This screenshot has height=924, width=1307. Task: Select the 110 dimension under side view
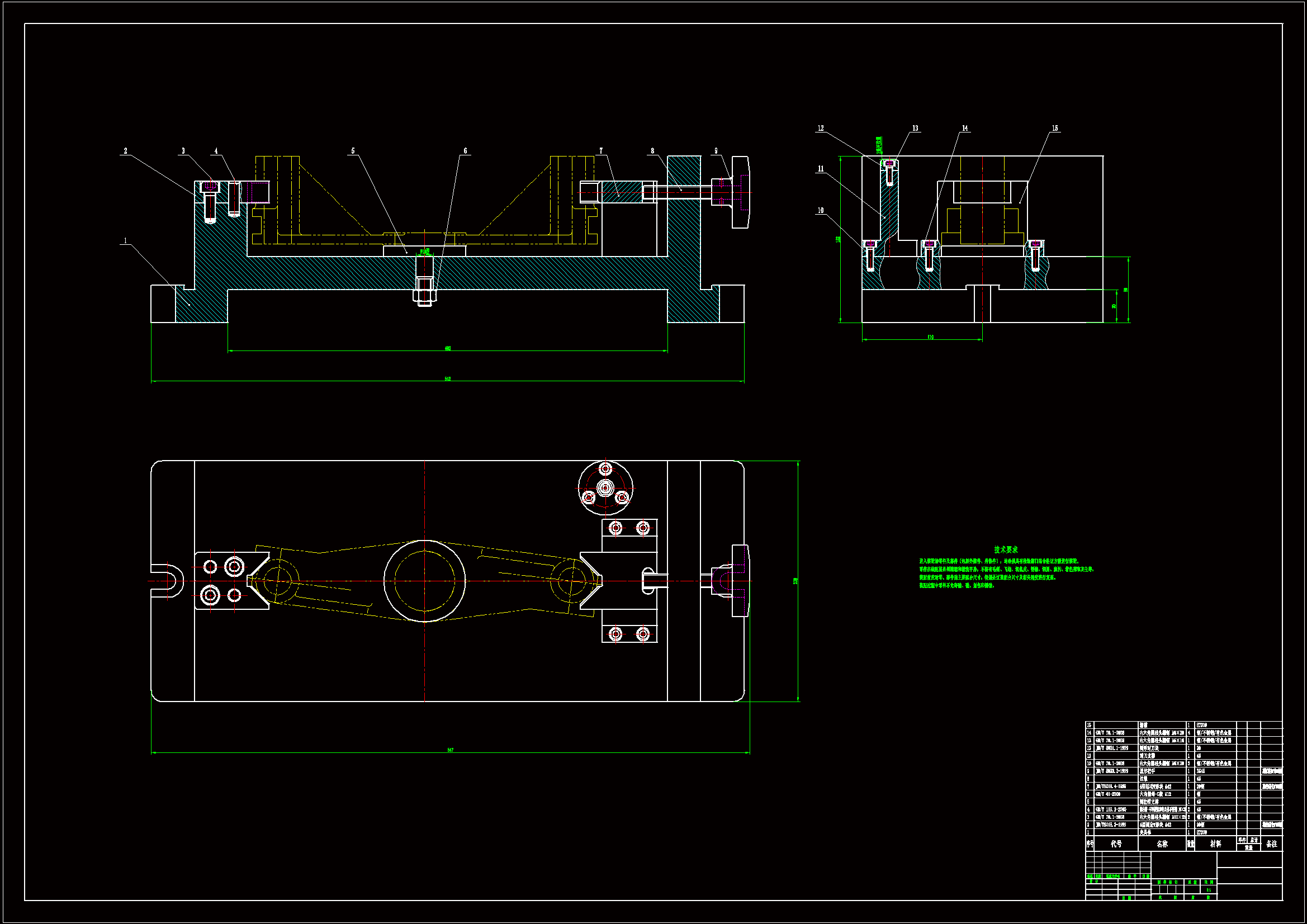pyautogui.click(x=930, y=337)
